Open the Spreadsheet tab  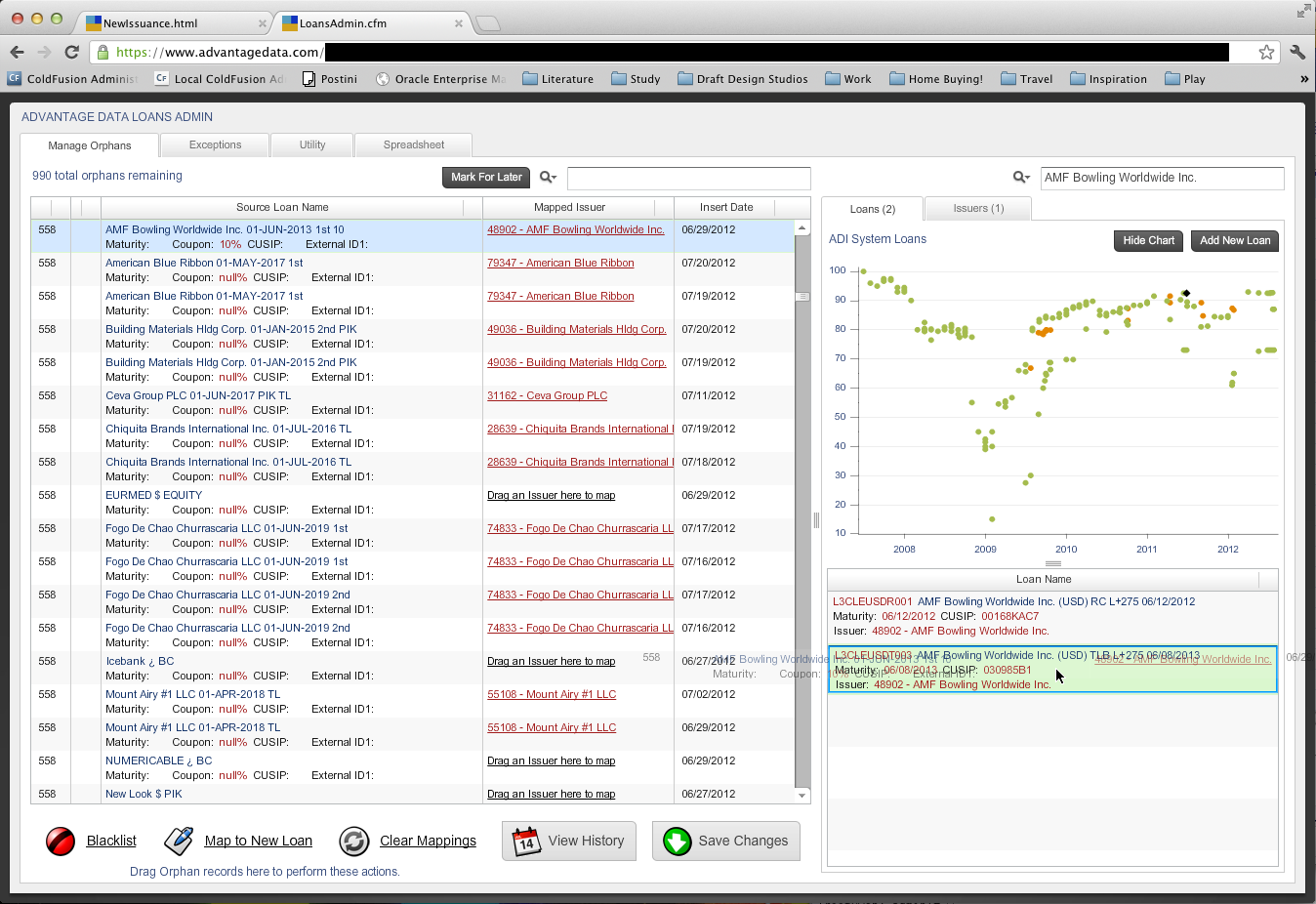coord(414,144)
